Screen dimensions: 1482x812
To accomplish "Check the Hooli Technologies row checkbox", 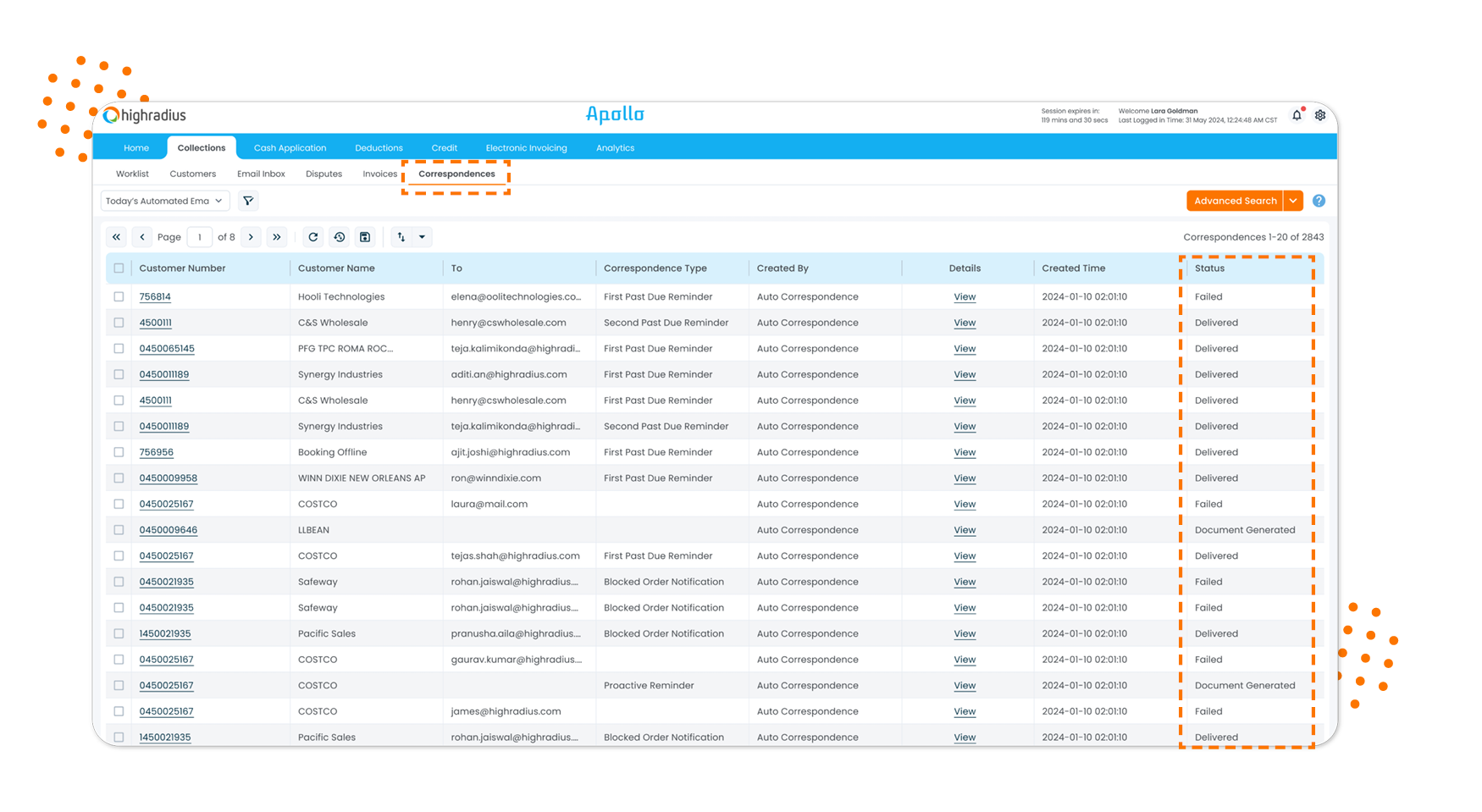I will tap(119, 297).
